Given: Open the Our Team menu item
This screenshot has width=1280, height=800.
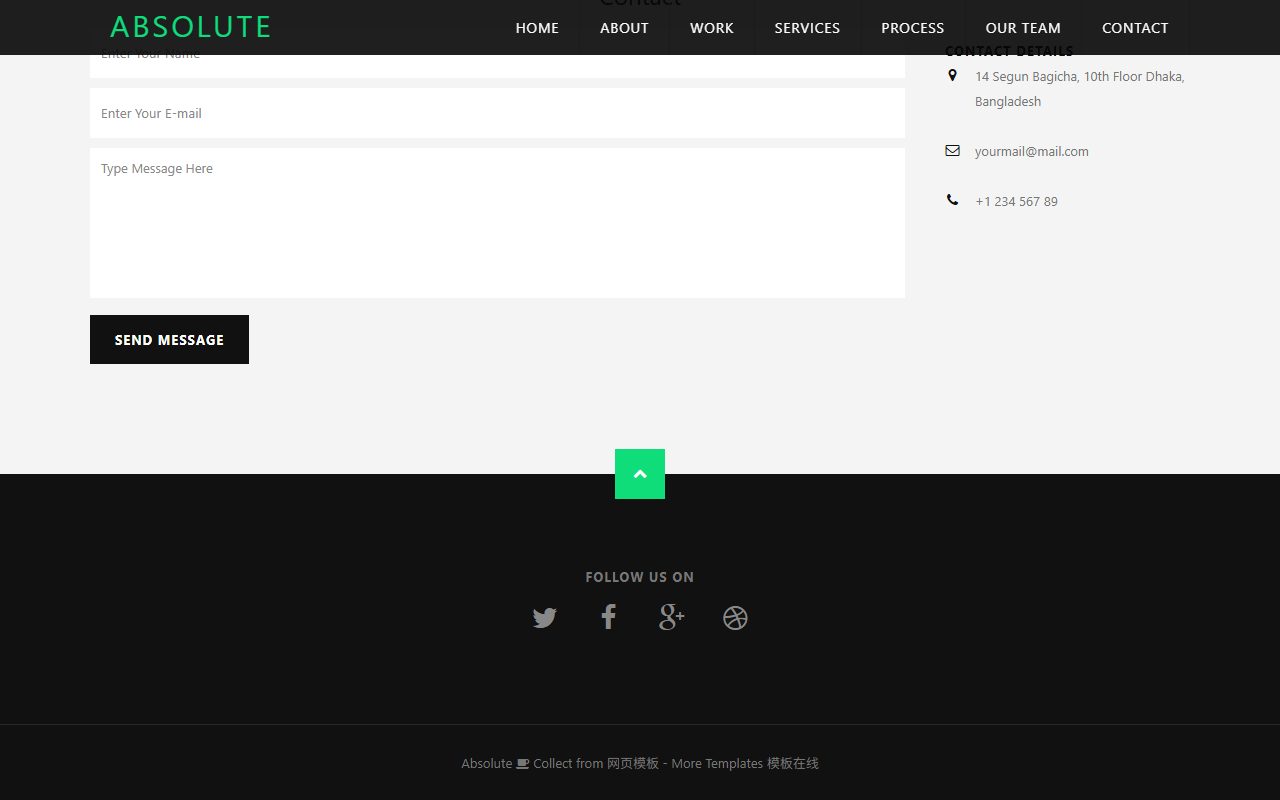Looking at the screenshot, I should [1023, 28].
